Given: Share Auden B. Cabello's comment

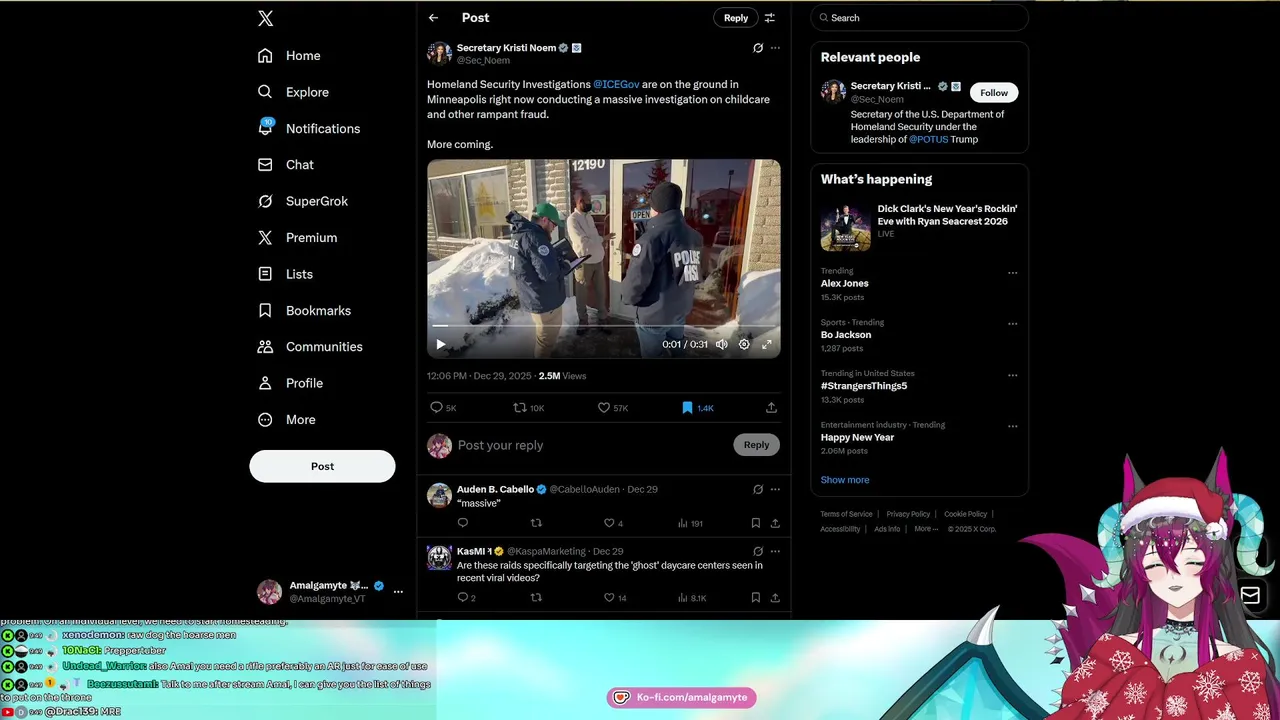Looking at the screenshot, I should tap(775, 523).
